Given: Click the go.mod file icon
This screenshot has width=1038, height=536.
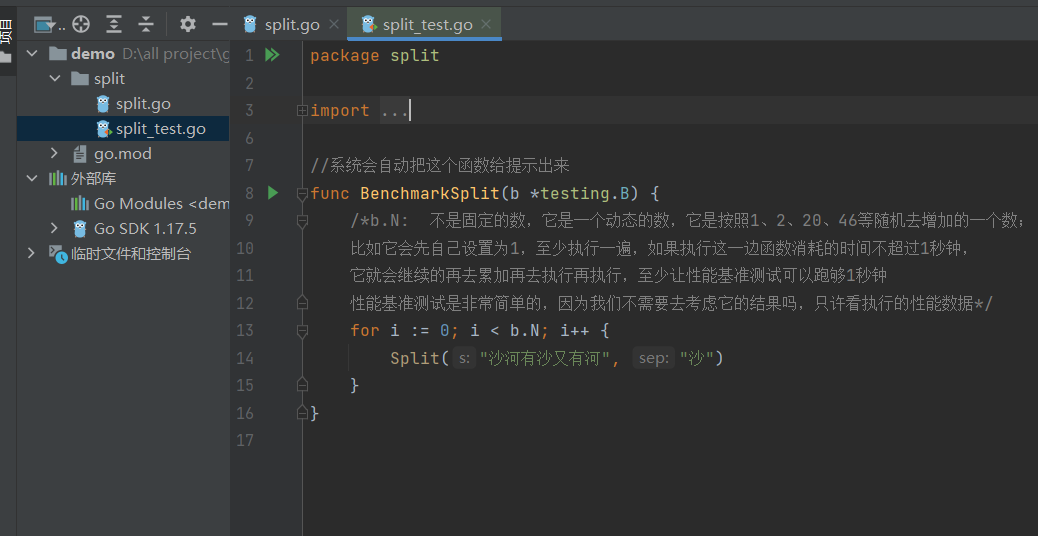Looking at the screenshot, I should click(x=80, y=154).
